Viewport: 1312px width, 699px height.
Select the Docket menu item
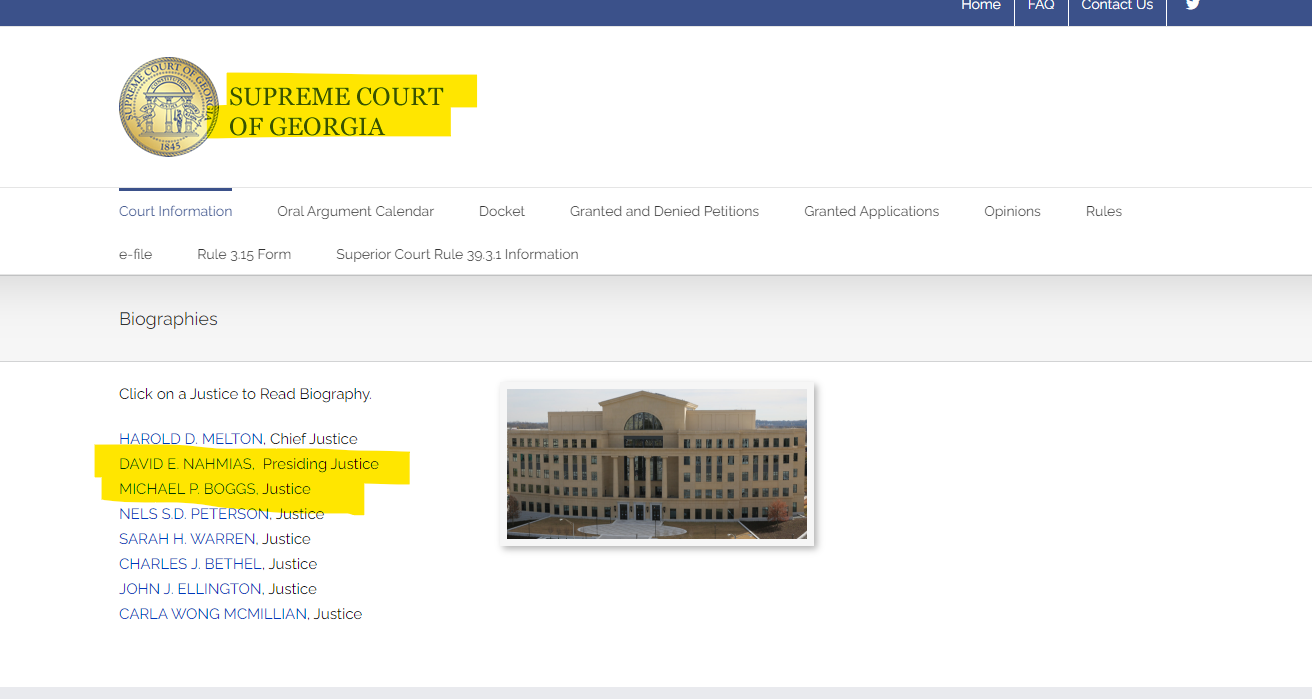click(x=502, y=211)
